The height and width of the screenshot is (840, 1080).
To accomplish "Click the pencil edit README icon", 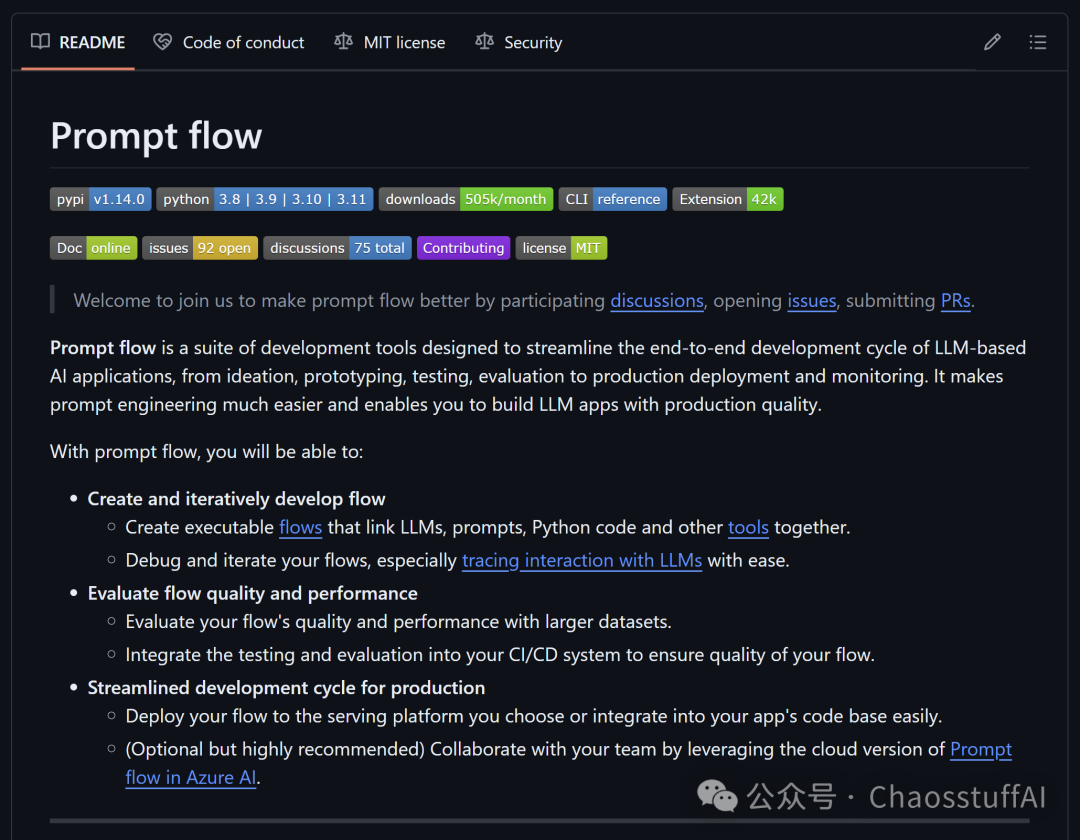I will 992,43.
